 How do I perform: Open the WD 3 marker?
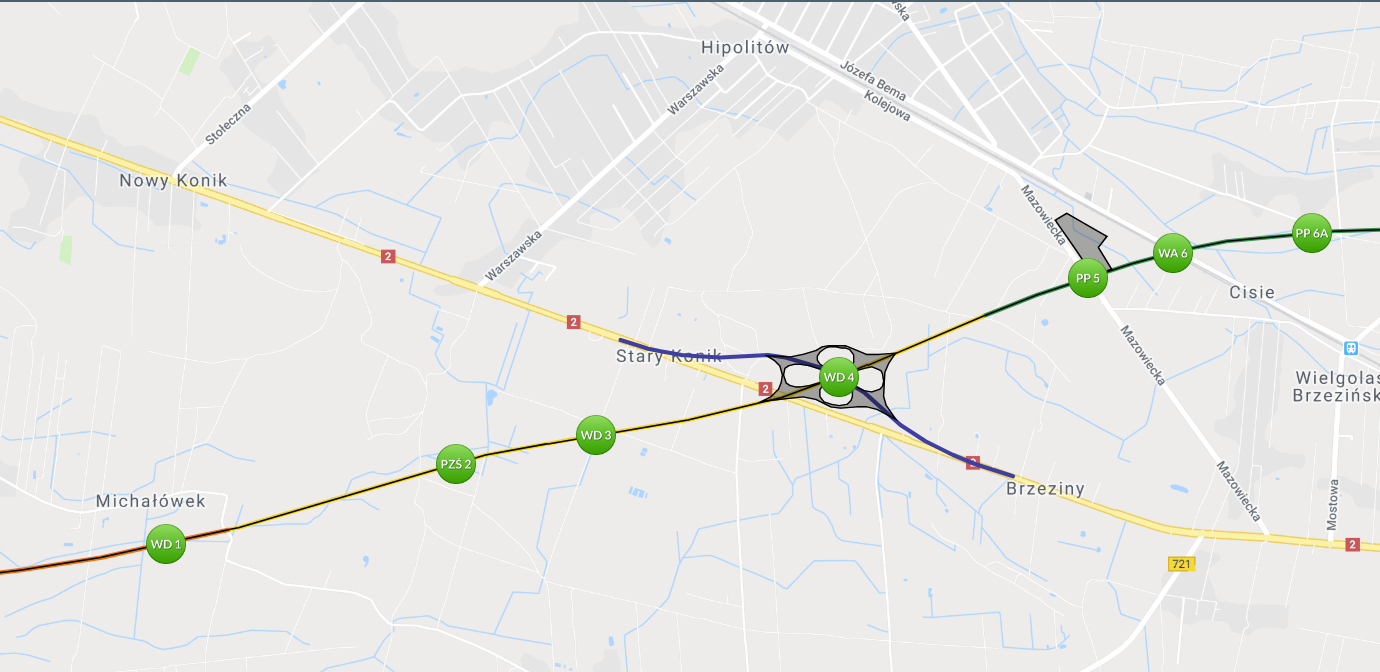595,436
